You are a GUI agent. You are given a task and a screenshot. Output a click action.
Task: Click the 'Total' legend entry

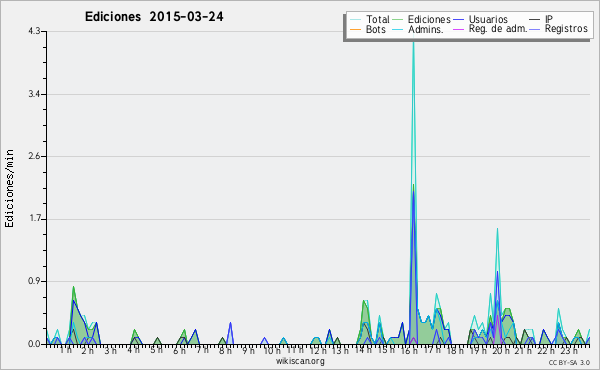[370, 19]
